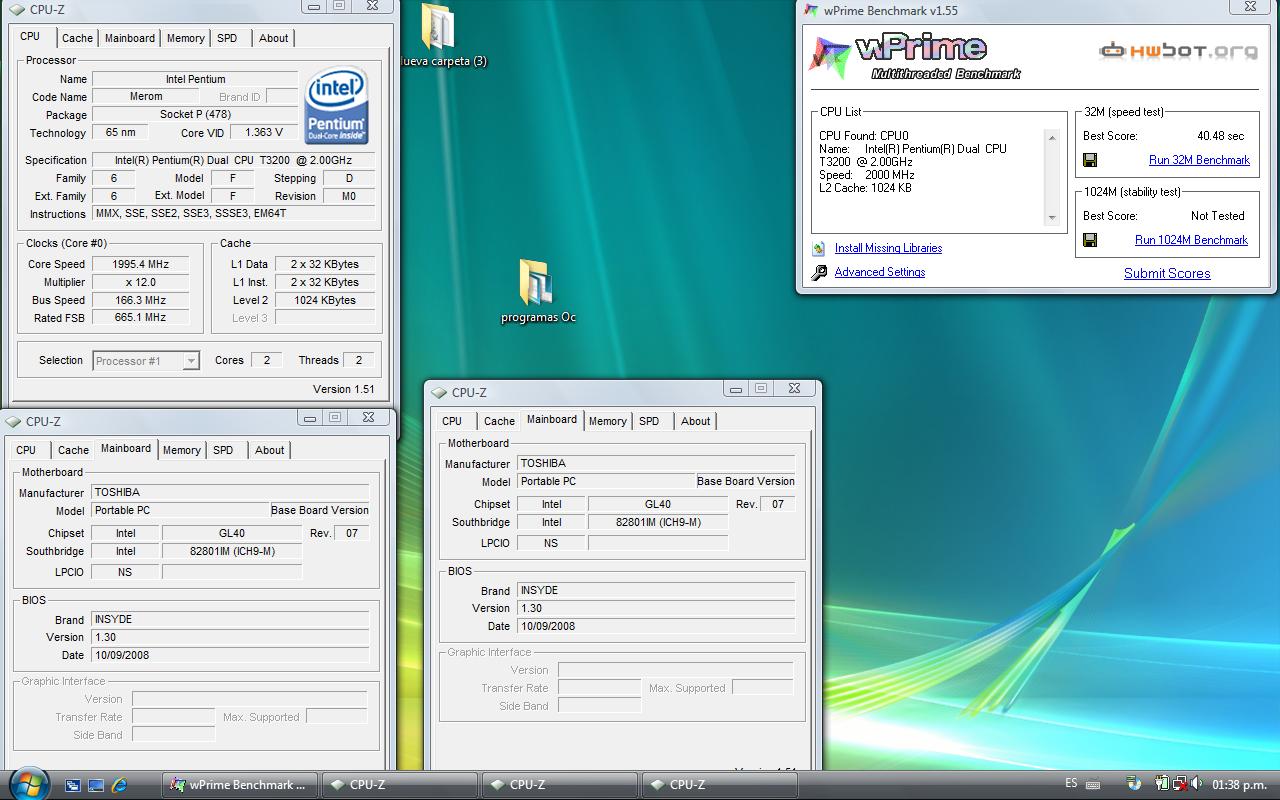Click the wPrime Benchmark title bar icon

click(812, 10)
